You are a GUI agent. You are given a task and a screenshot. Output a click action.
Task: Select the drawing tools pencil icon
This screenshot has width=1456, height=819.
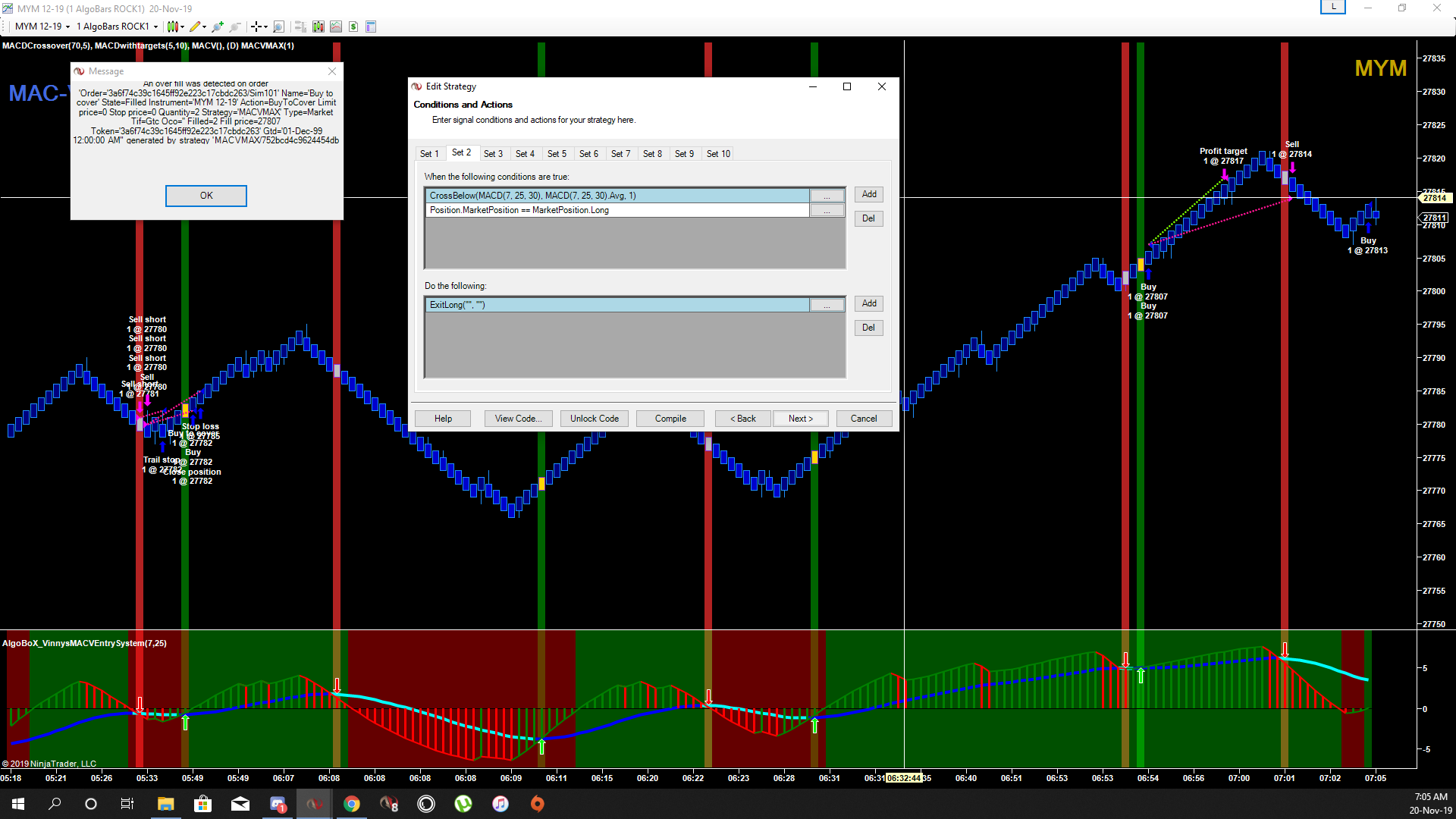point(195,27)
